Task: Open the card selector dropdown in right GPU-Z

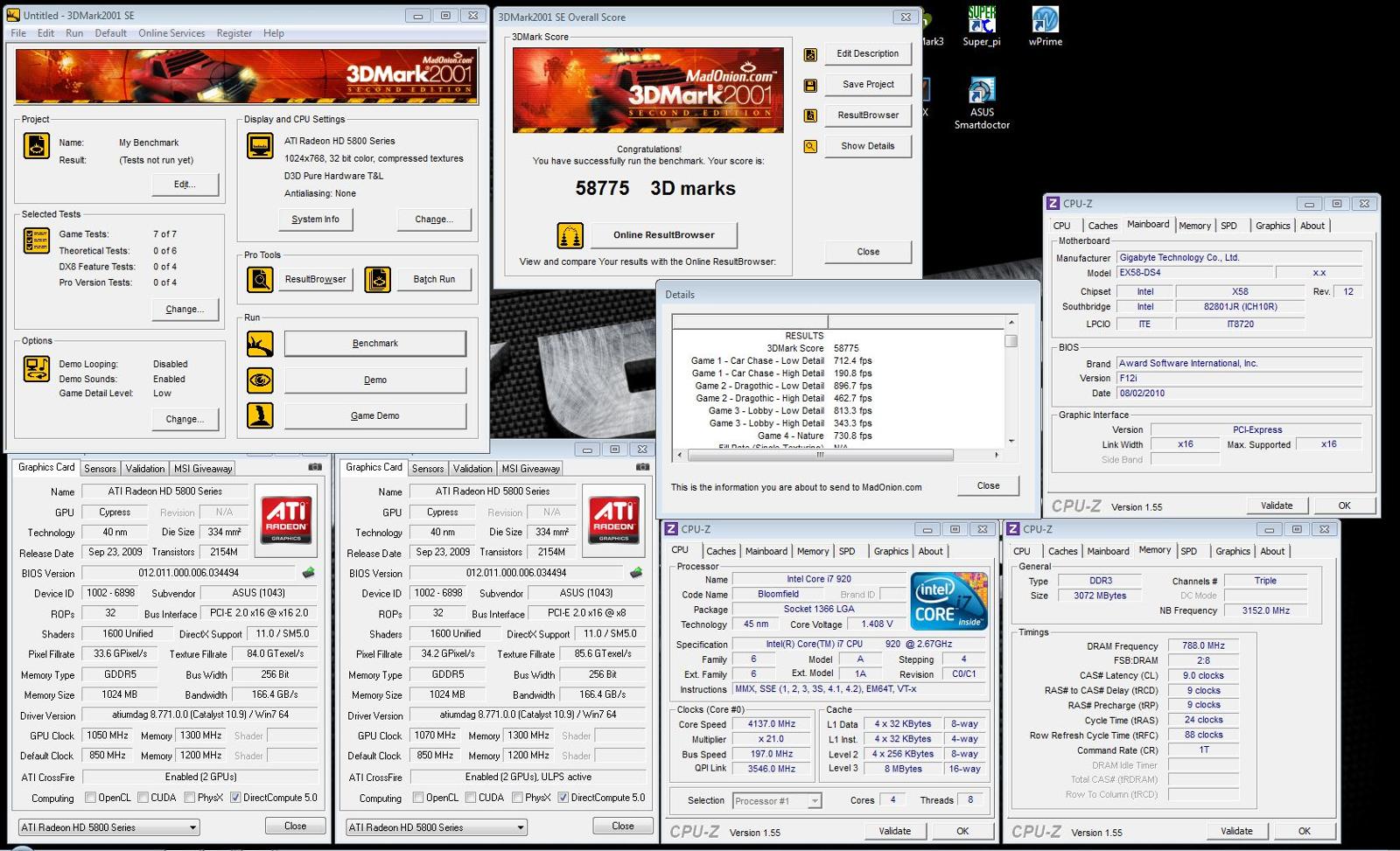Action: (437, 827)
